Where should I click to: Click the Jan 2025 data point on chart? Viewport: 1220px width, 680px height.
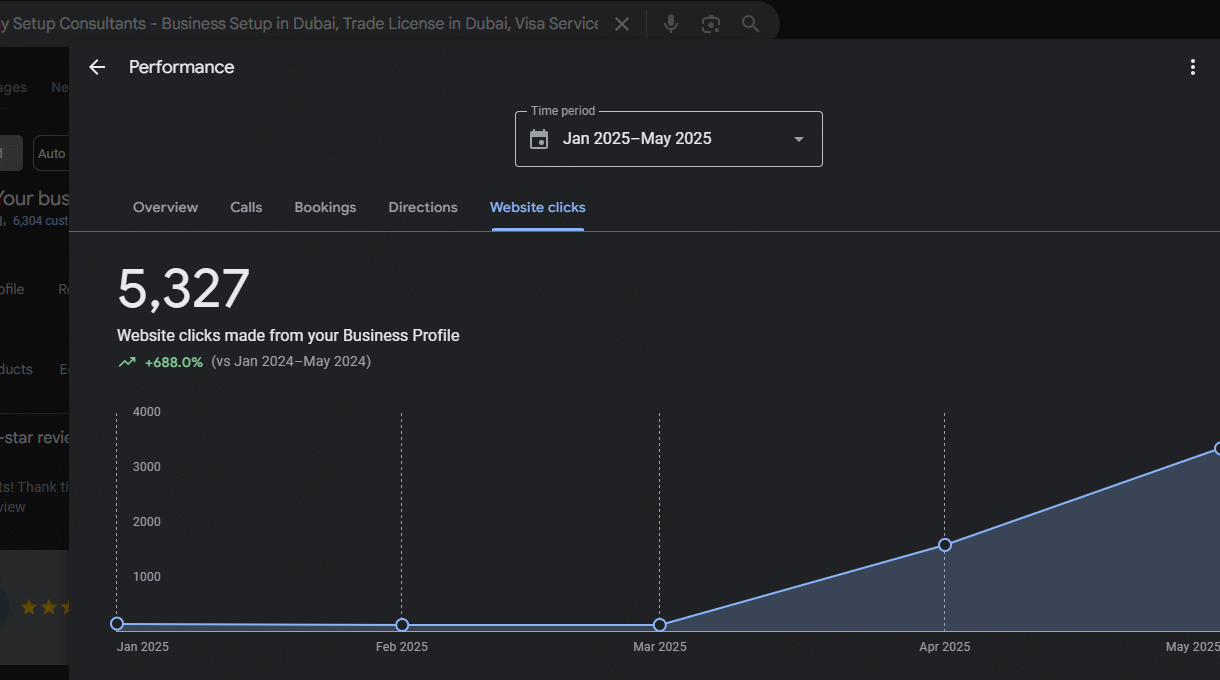117,624
